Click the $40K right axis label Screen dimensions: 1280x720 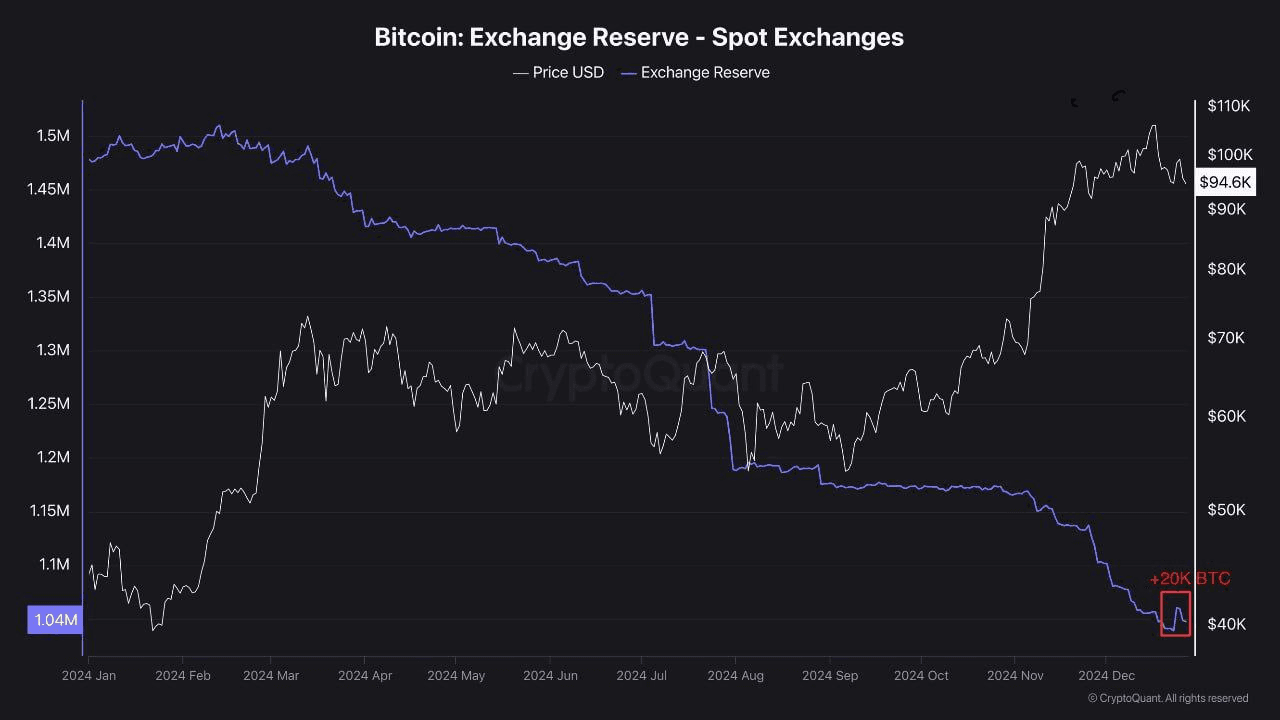click(x=1226, y=624)
